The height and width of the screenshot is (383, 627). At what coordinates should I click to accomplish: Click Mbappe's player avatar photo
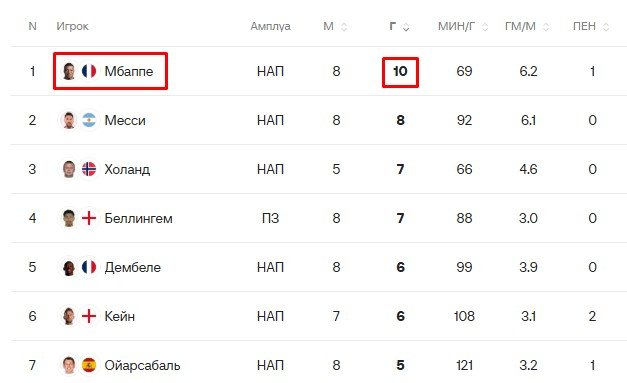click(69, 71)
